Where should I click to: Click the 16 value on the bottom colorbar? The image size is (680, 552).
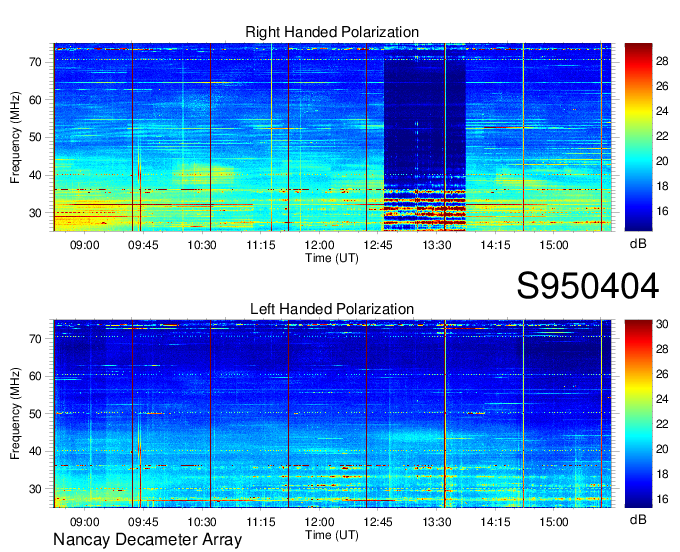(x=662, y=499)
